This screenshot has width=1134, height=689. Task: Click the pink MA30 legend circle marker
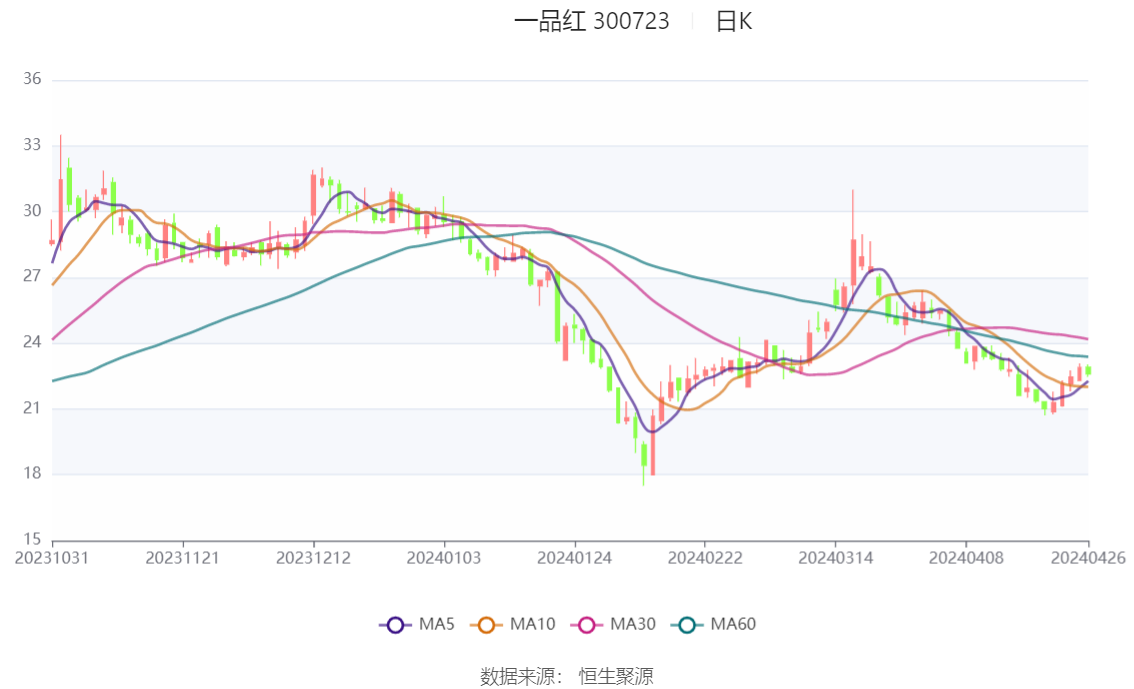pyautogui.click(x=587, y=625)
